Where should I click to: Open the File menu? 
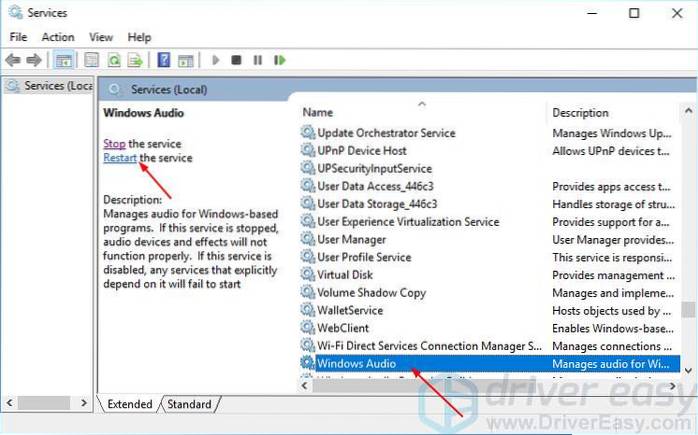(x=18, y=37)
